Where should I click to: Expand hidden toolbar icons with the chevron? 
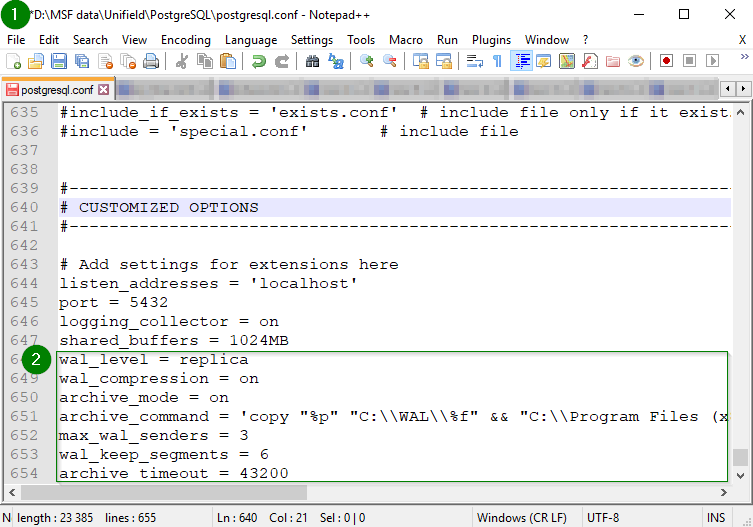(741, 61)
